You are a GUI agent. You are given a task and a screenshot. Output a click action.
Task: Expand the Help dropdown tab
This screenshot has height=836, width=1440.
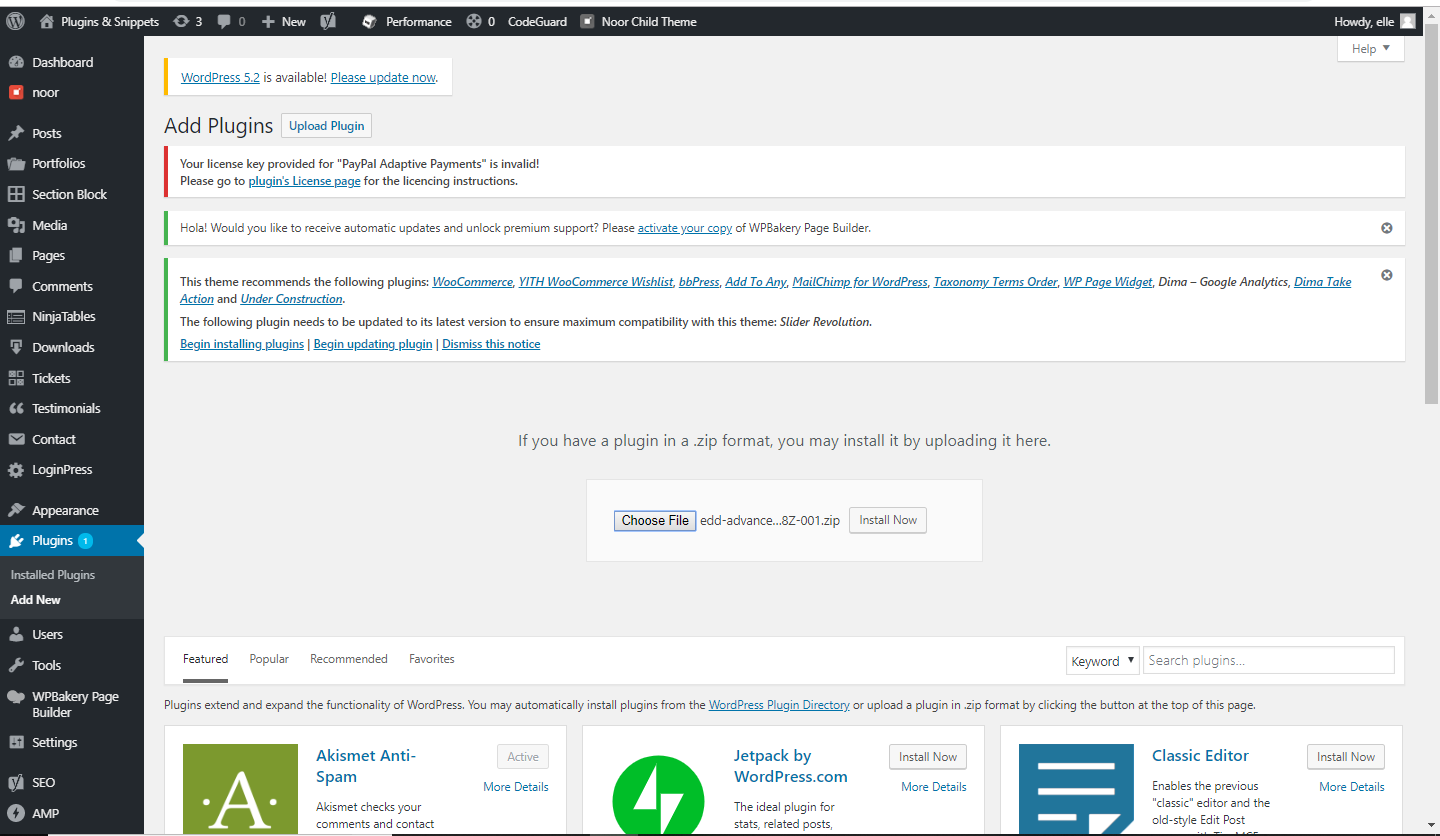point(1370,48)
